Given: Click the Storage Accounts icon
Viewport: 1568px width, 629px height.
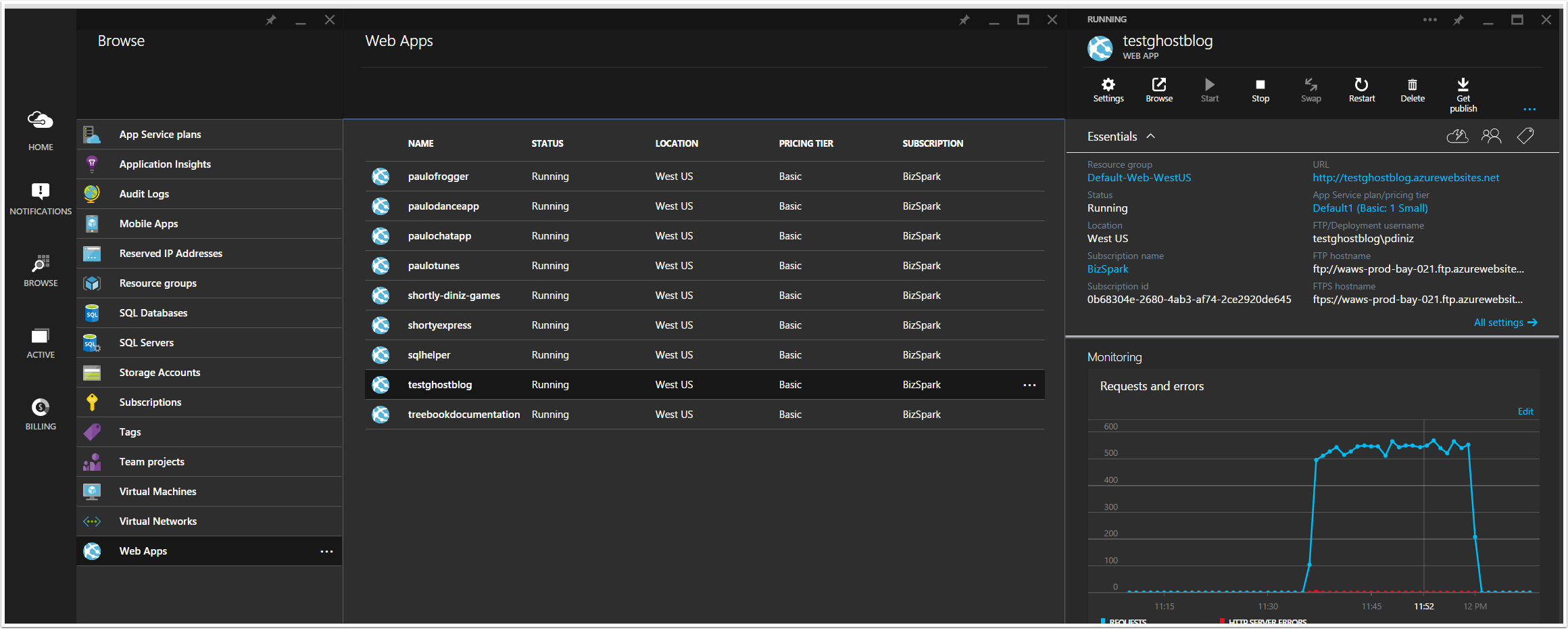Looking at the screenshot, I should tap(92, 373).
